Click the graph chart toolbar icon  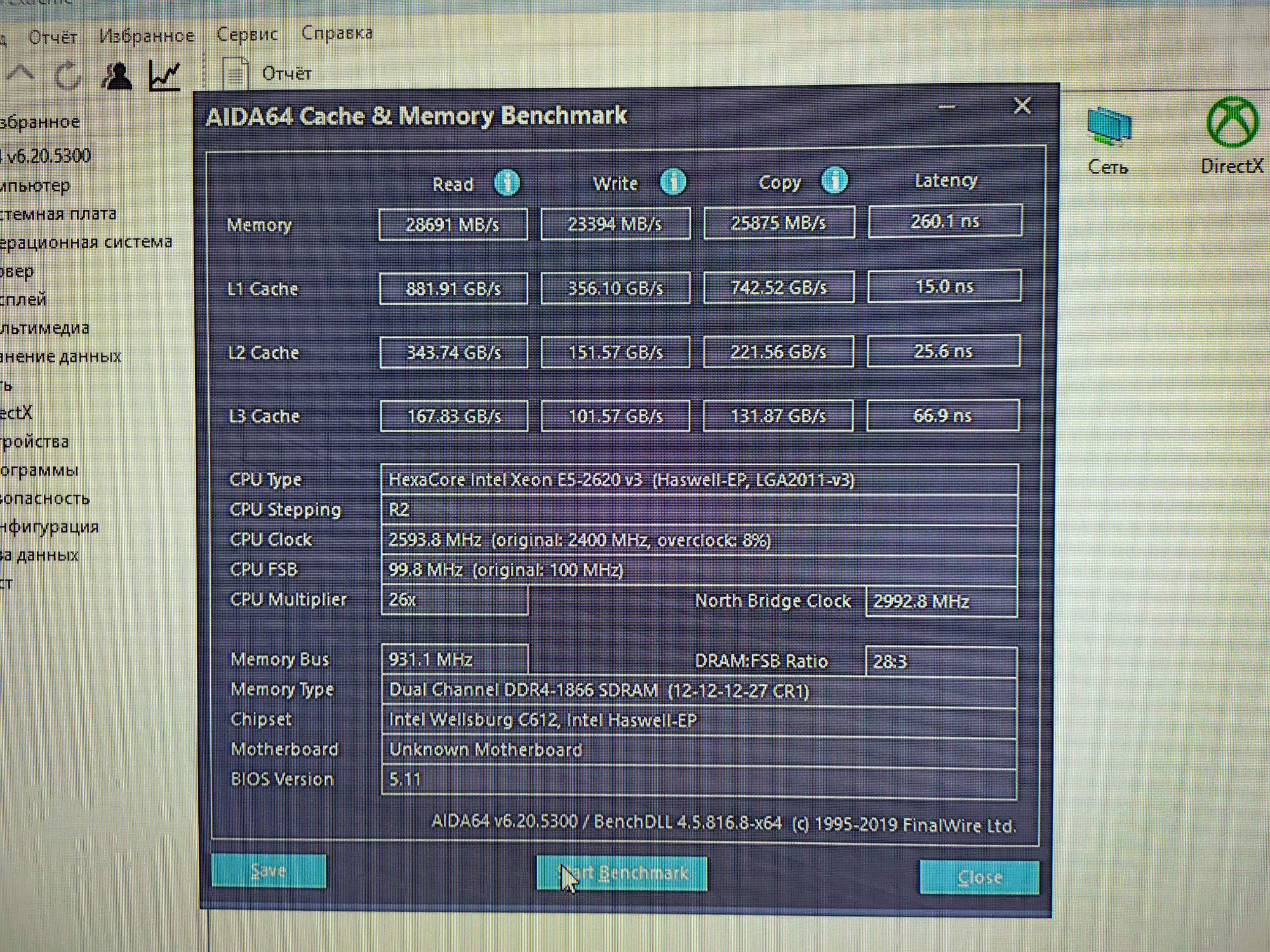tap(165, 76)
